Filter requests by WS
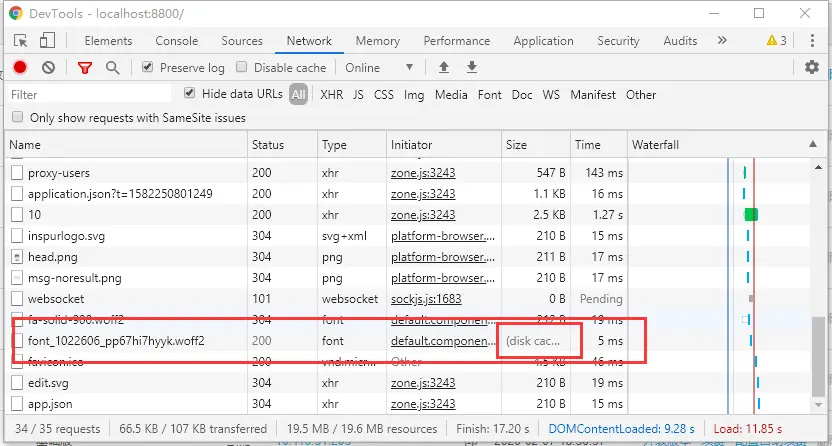 (551, 95)
